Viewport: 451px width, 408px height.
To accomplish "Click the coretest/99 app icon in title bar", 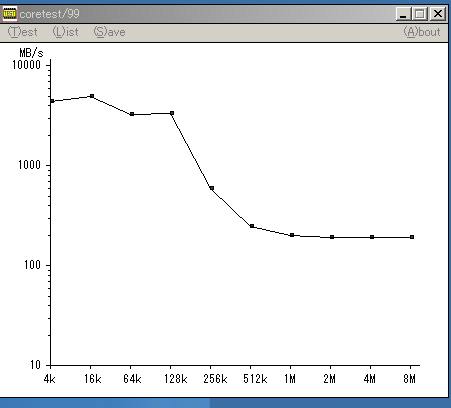I will (x=9, y=14).
